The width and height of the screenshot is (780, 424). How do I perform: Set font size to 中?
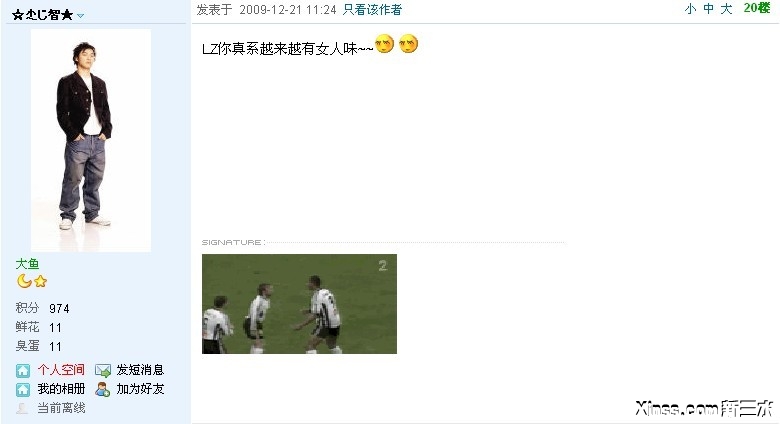coord(708,9)
